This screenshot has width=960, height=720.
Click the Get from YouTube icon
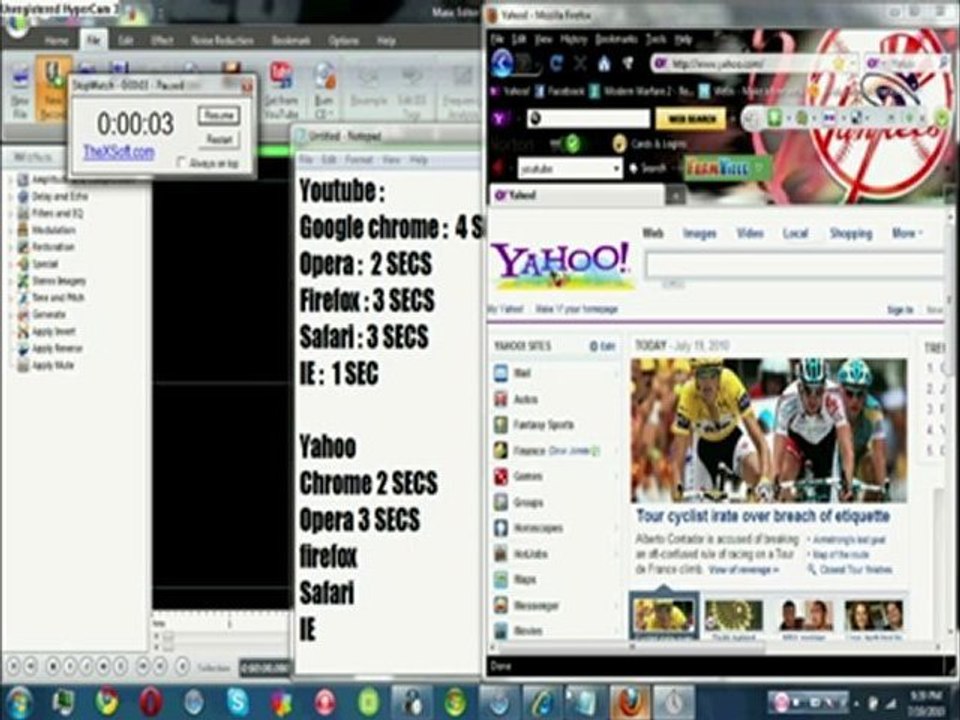point(281,77)
